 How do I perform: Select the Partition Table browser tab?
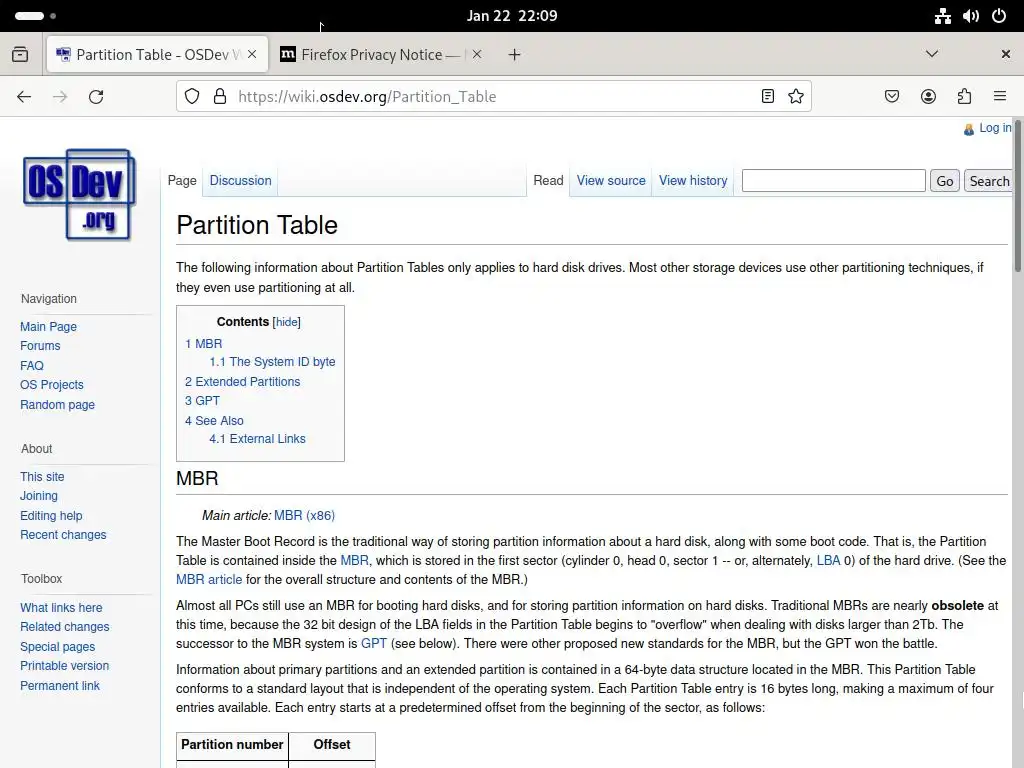tap(157, 55)
